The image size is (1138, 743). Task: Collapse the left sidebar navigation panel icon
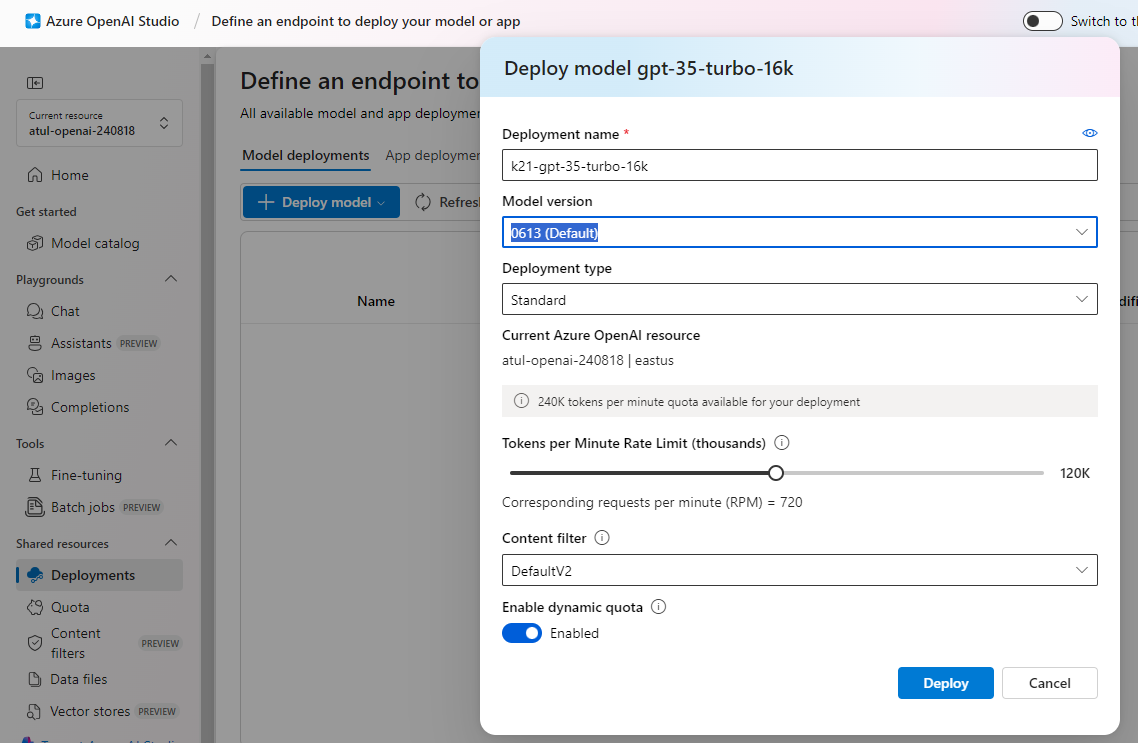coord(35,83)
